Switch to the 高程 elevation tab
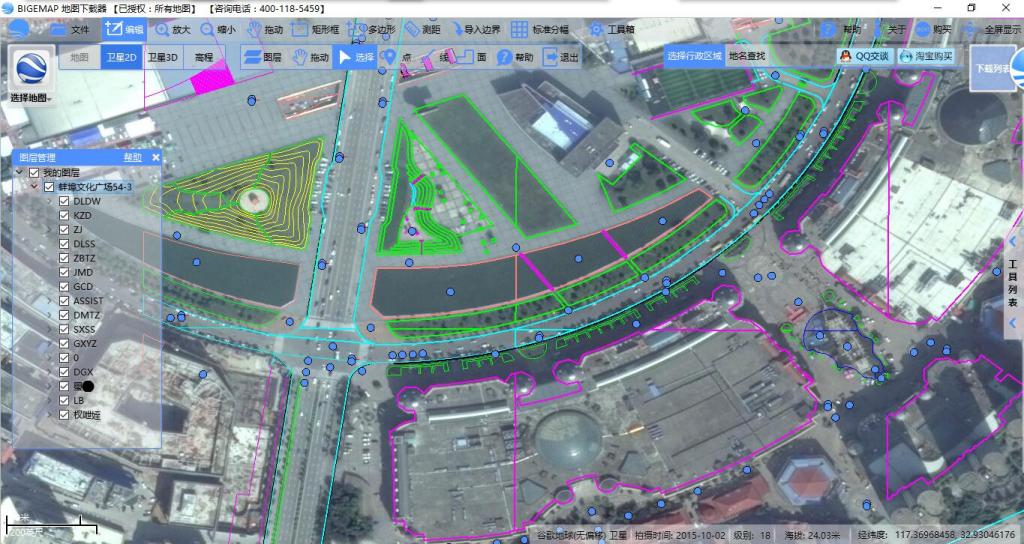 point(204,57)
